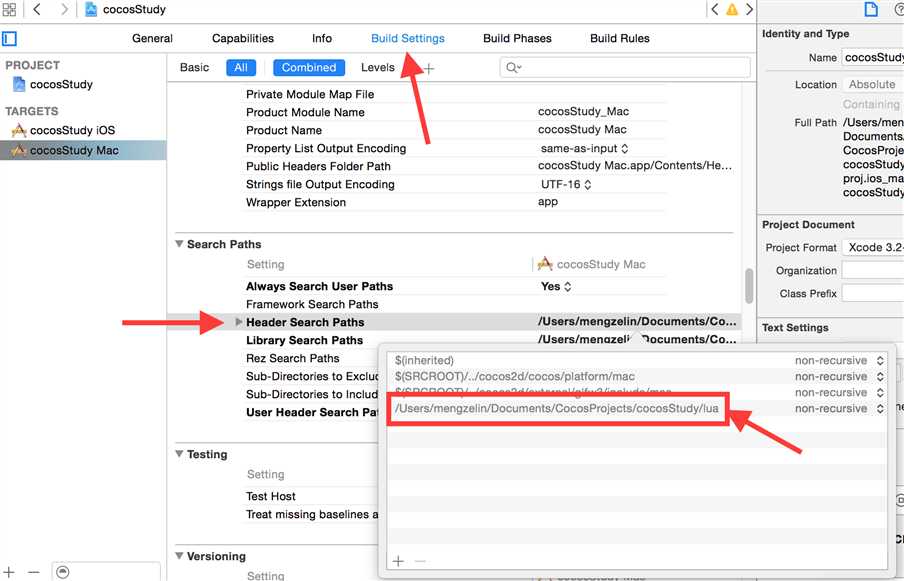Viewport: 904px width, 581px height.
Task: Select Levels view mode
Action: coord(378,67)
